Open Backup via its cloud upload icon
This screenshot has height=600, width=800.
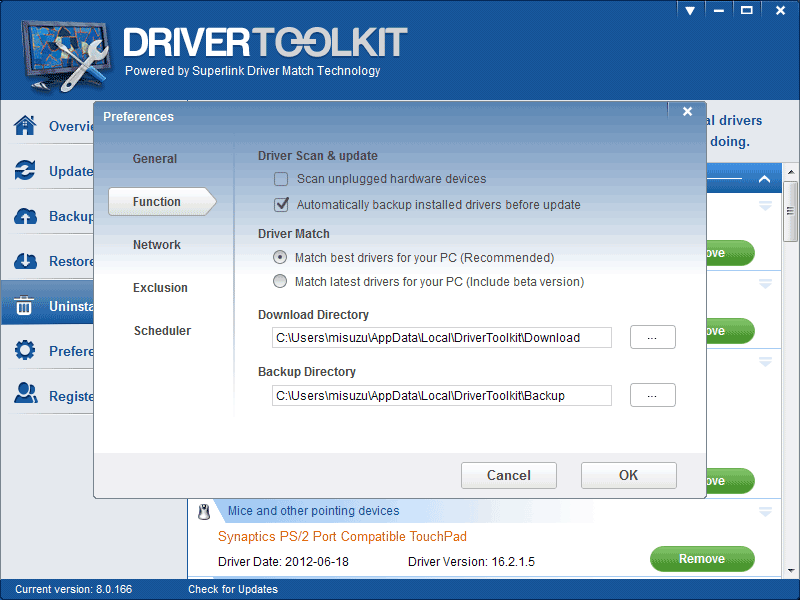(26, 216)
